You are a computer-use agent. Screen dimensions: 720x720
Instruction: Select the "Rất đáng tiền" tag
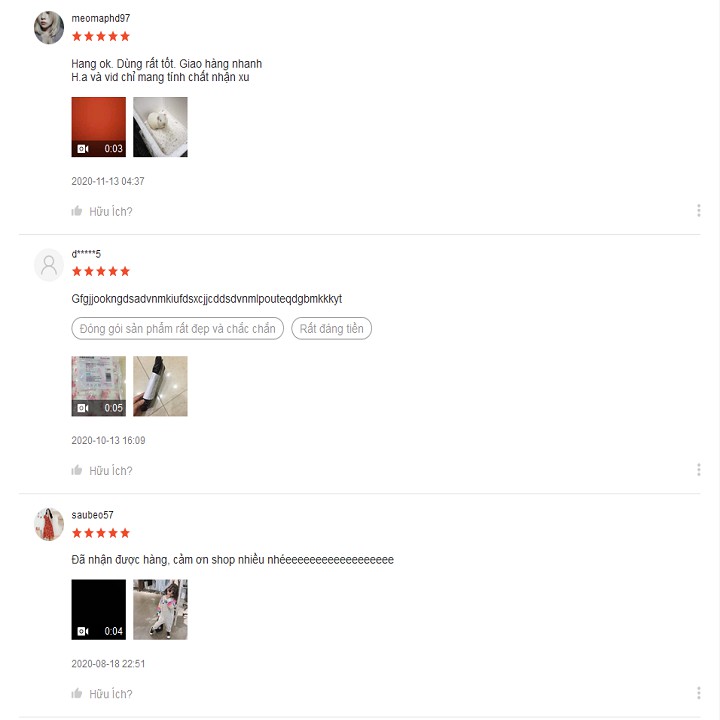[331, 328]
